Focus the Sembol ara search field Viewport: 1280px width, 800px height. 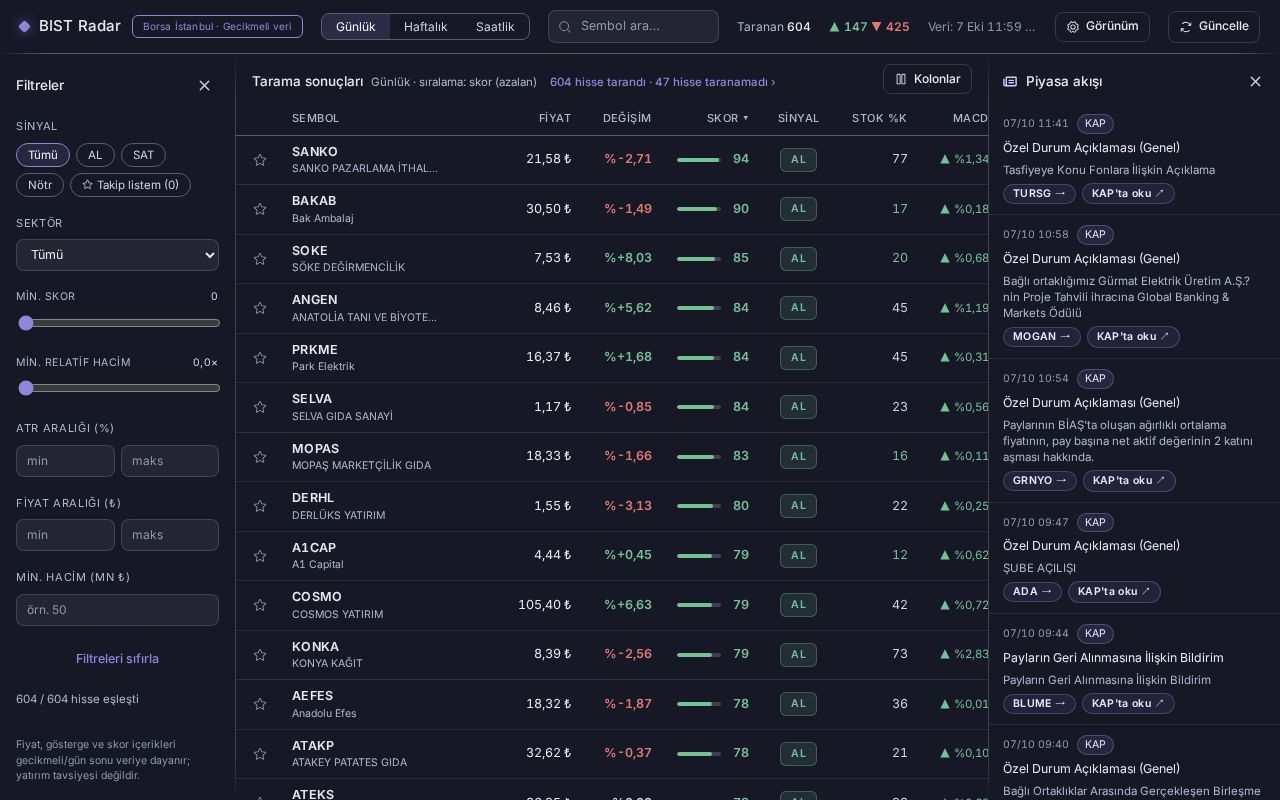(x=633, y=27)
